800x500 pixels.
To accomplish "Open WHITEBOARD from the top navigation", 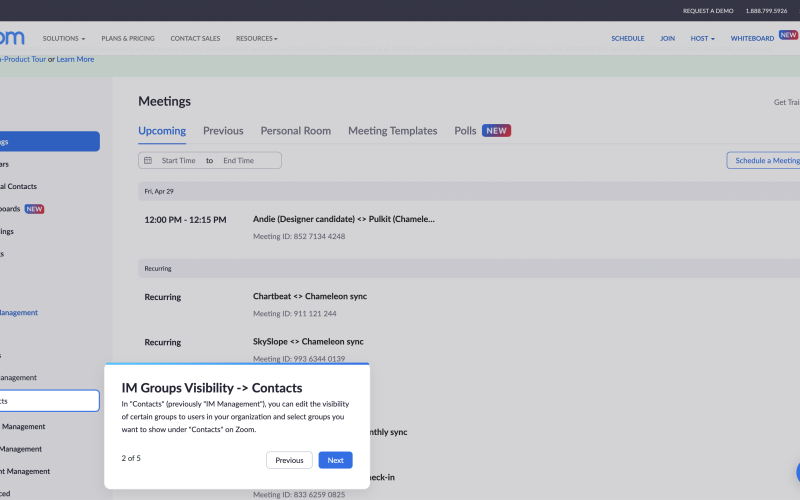I will pos(752,38).
